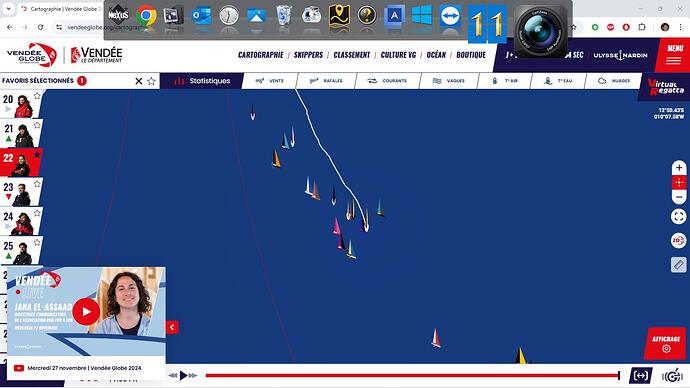Open the Nexus logo dock icon
Viewport: 690px width, 388px height.
pyautogui.click(x=118, y=16)
